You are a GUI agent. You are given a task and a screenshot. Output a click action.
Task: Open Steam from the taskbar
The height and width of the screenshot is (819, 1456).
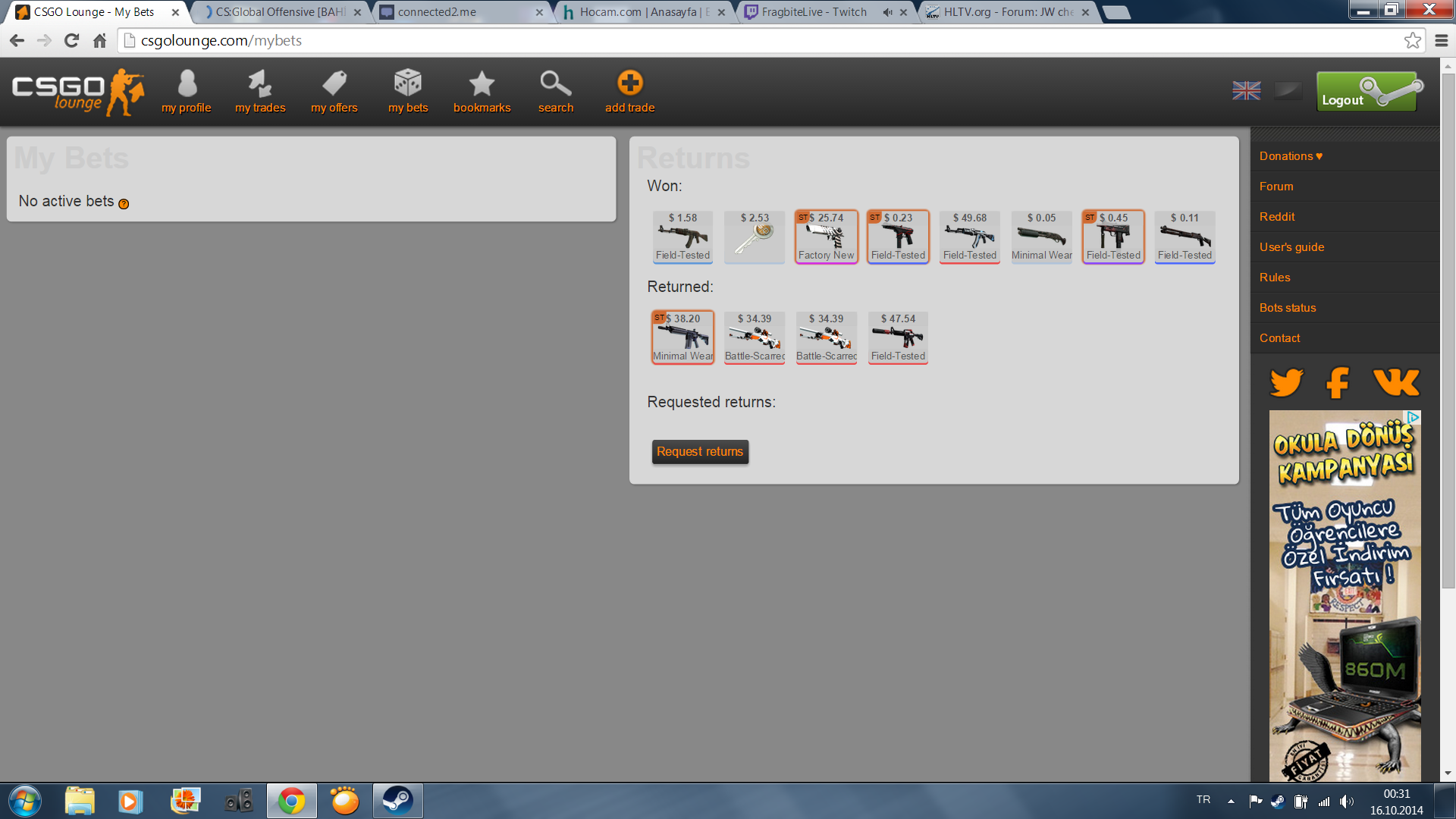tap(397, 801)
